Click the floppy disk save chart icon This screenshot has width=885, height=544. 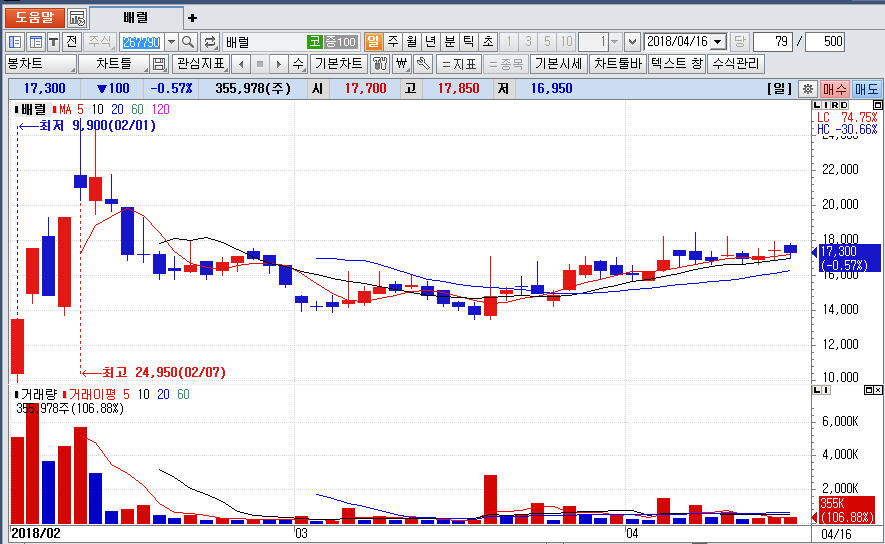click(158, 64)
